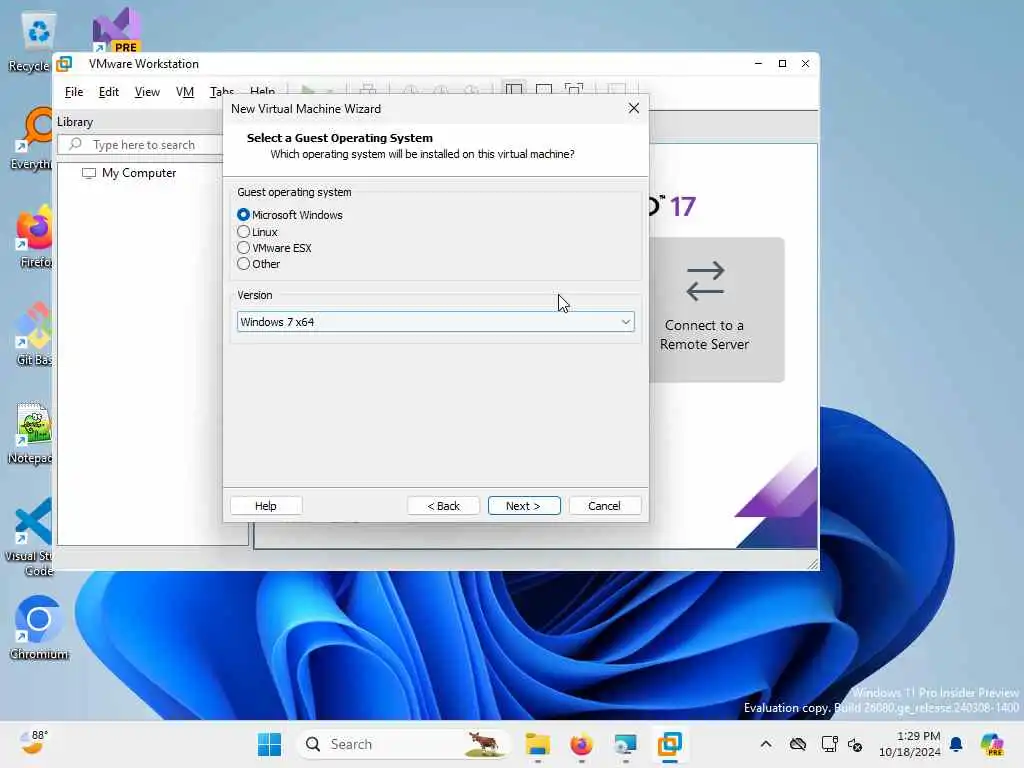Maximize the VMware Workstation window
Image resolution: width=1024 pixels, height=768 pixels.
click(782, 63)
